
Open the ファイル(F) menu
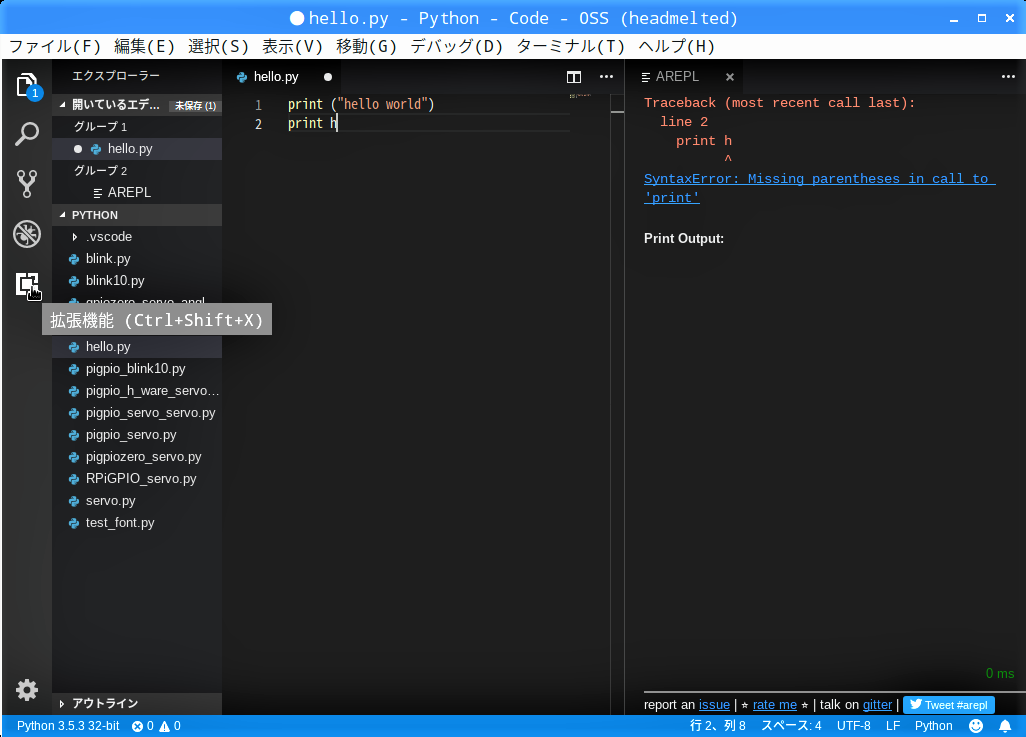pyautogui.click(x=56, y=46)
